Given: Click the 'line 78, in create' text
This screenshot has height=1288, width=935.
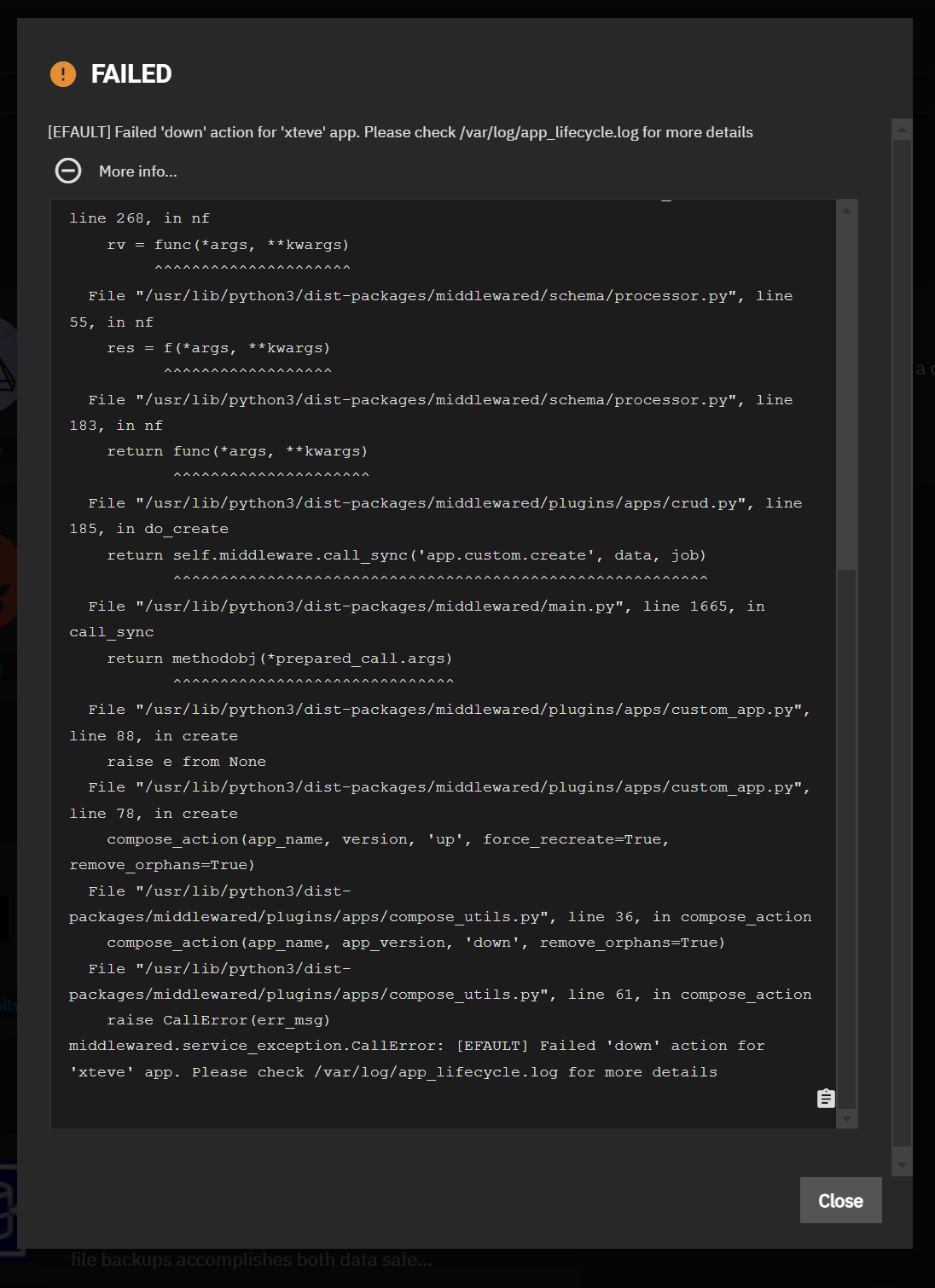Looking at the screenshot, I should (x=154, y=814).
